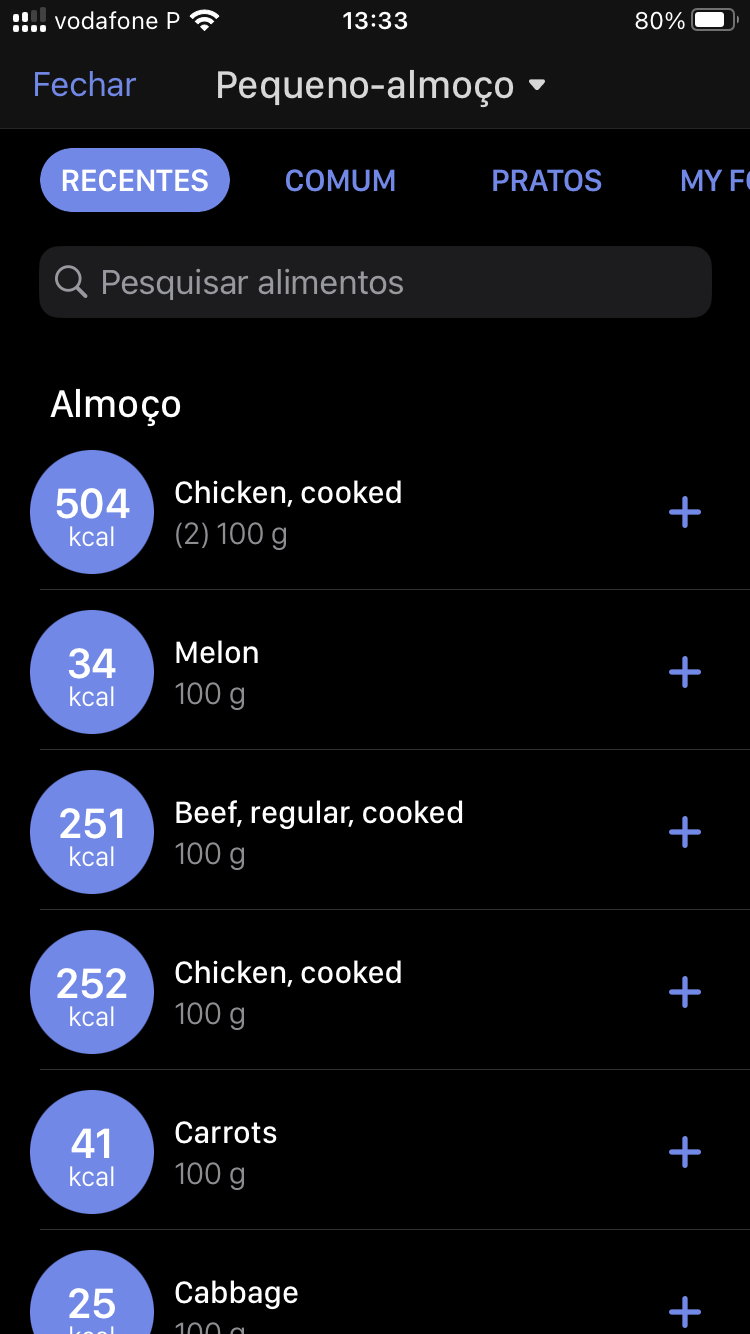750x1334 pixels.
Task: Tap the search magnifier icon
Action: coord(71,282)
